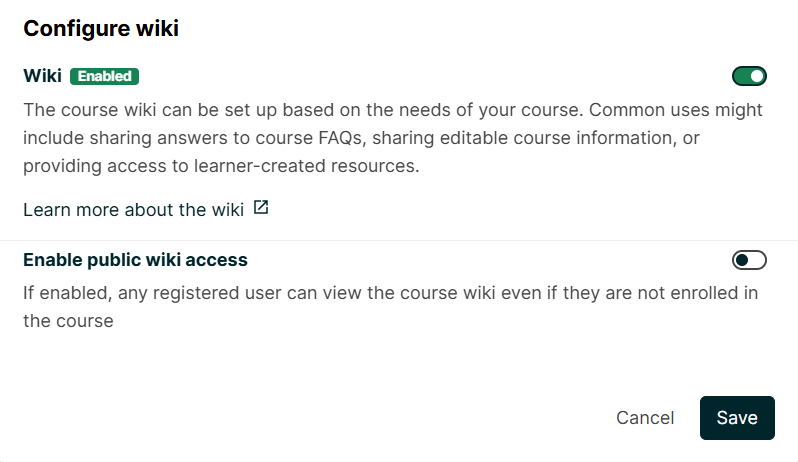Click the green "Enabled" status badge
The width and height of the screenshot is (798, 462).
(x=104, y=76)
